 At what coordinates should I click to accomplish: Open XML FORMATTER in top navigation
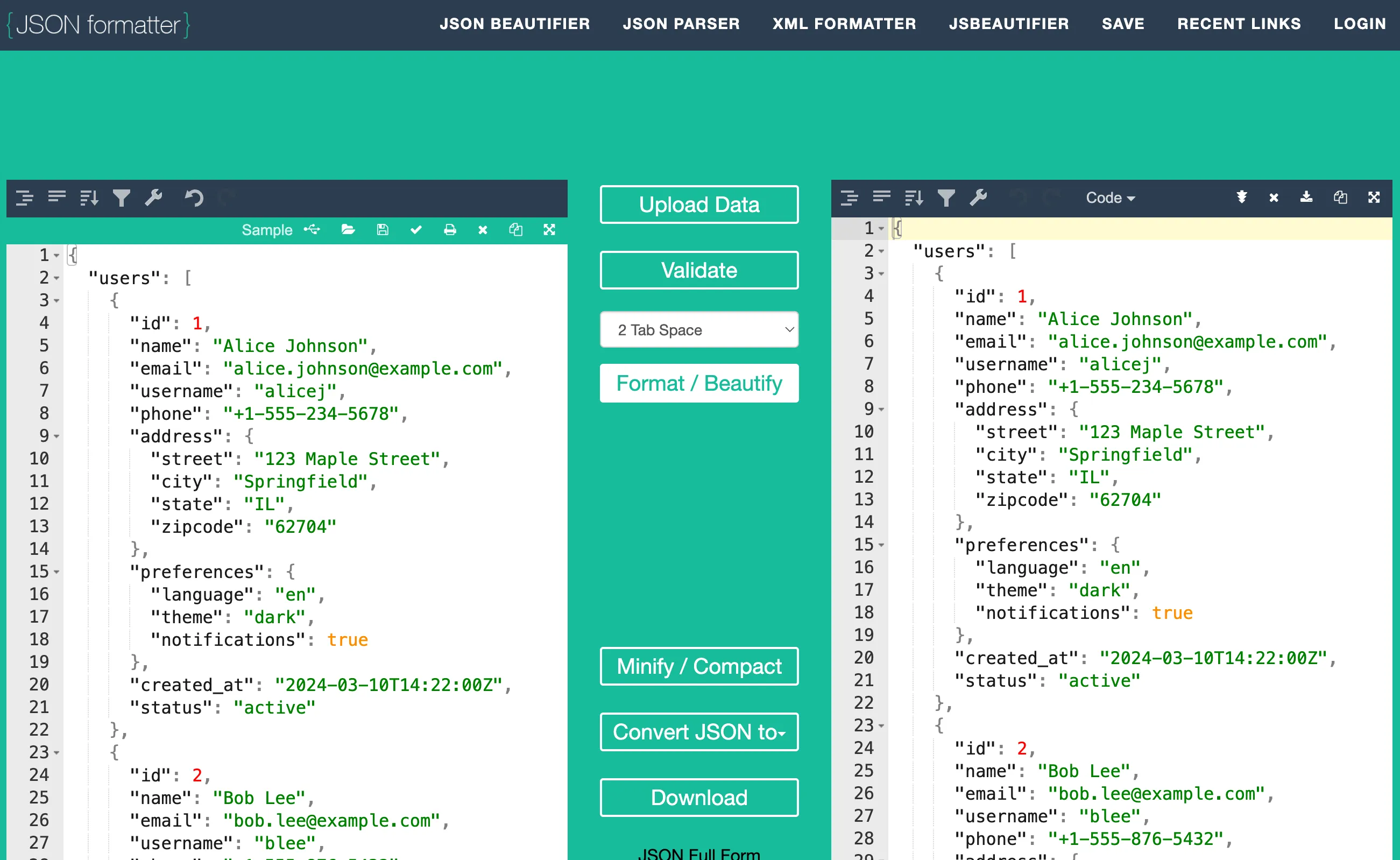point(844,24)
